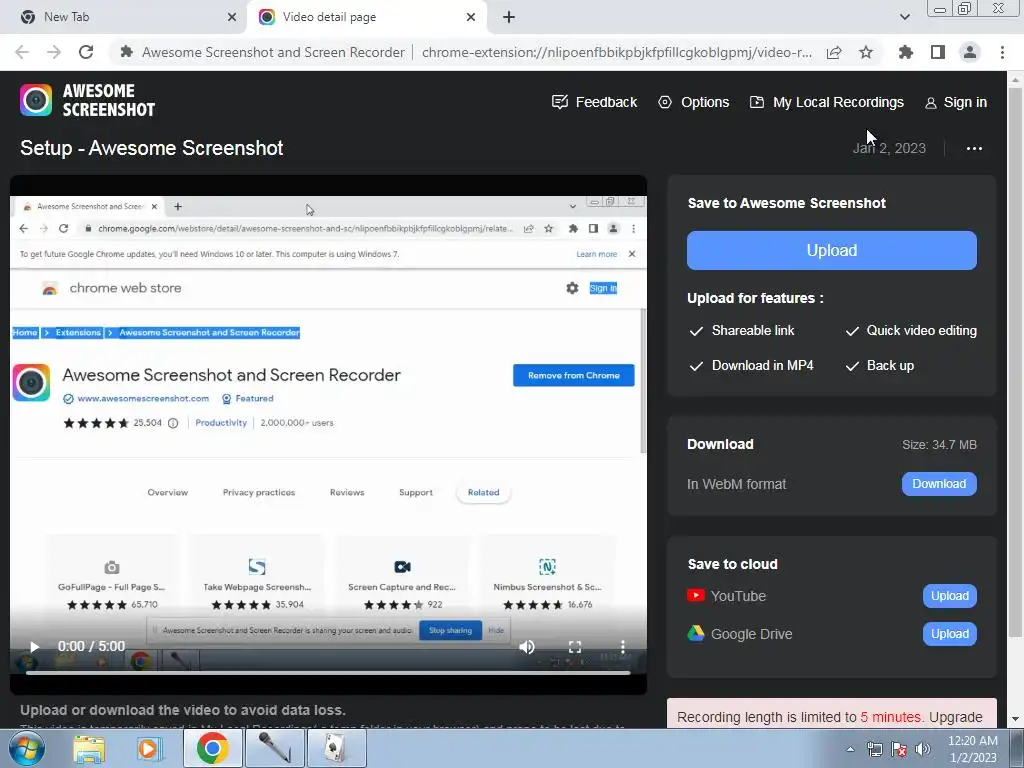
Task: Click the Options gear icon
Action: (665, 102)
